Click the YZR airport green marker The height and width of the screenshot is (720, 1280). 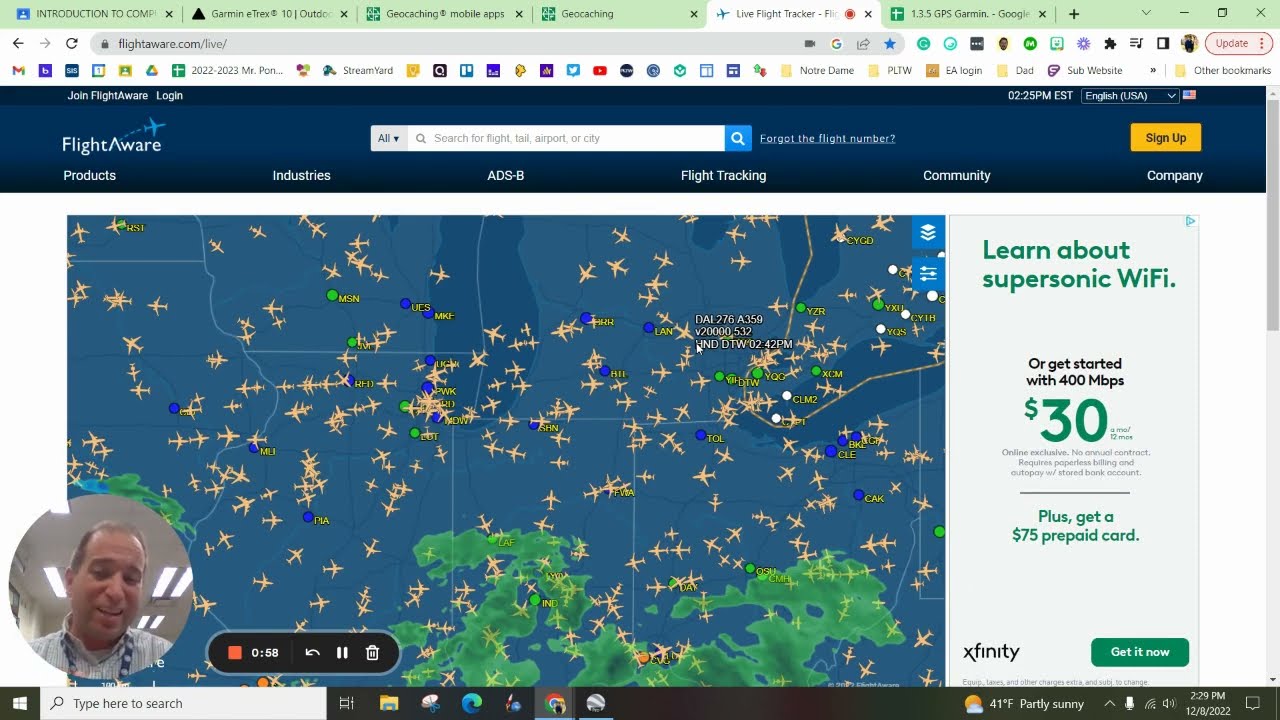coord(801,309)
